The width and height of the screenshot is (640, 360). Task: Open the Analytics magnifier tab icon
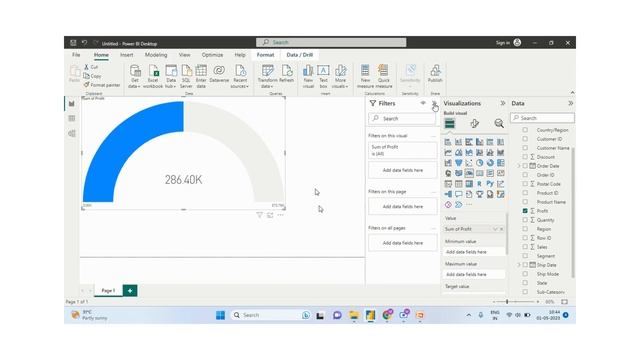(499, 123)
